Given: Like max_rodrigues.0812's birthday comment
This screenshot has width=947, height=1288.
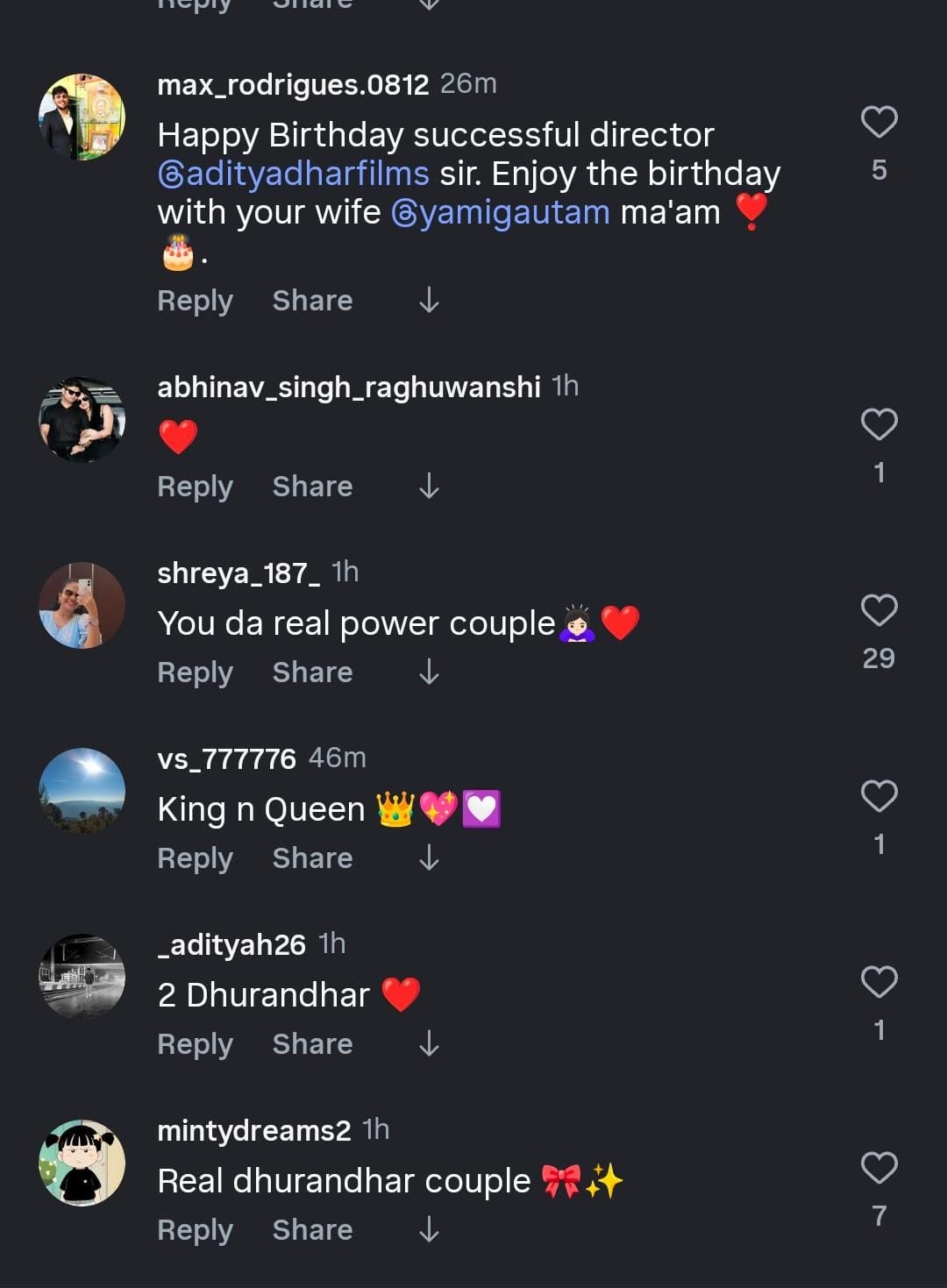Looking at the screenshot, I should pos(878,123).
